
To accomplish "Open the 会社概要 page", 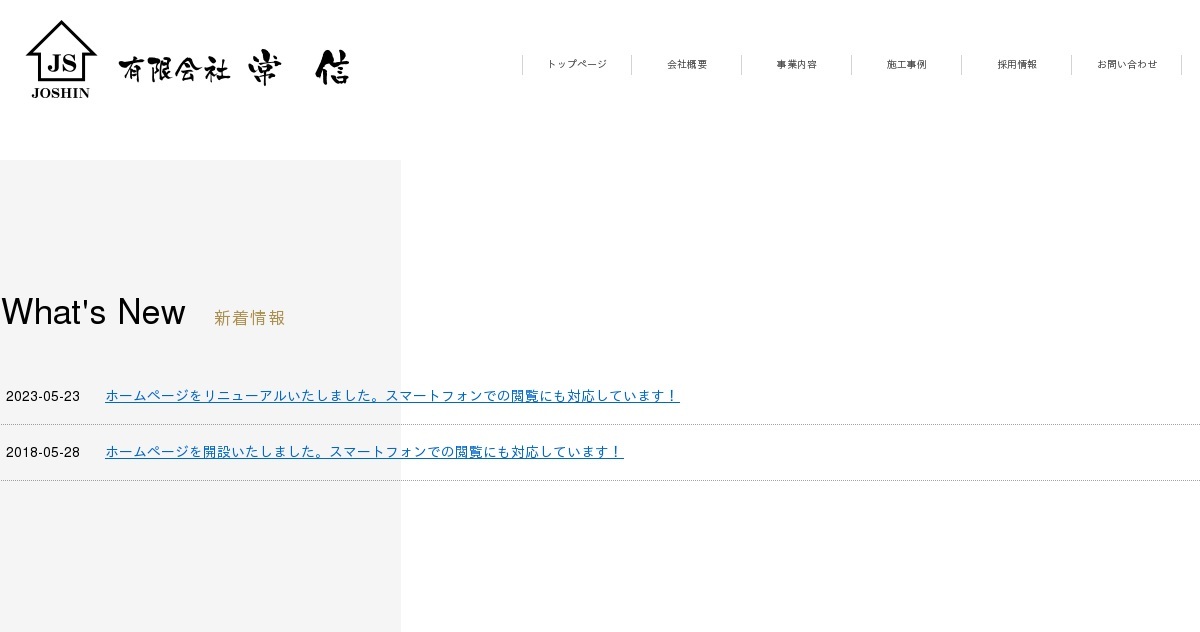I will coord(687,64).
